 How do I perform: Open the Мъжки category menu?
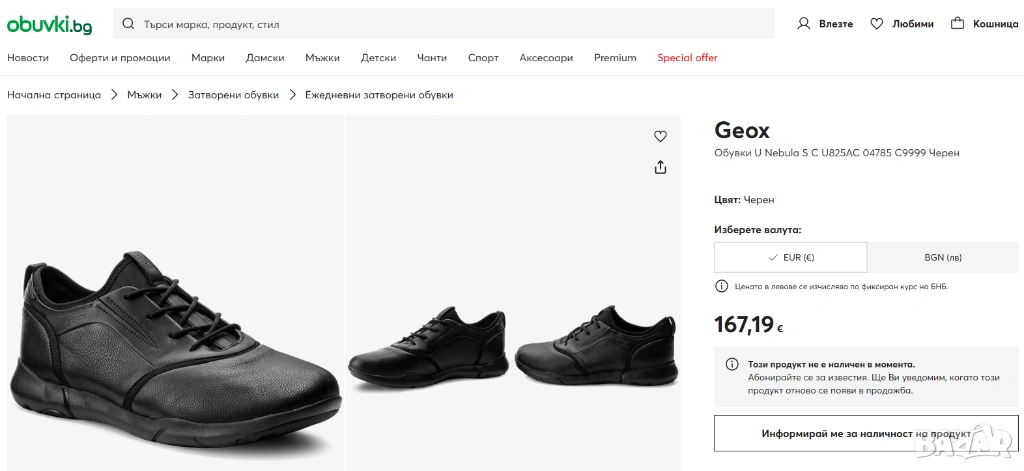click(x=322, y=58)
